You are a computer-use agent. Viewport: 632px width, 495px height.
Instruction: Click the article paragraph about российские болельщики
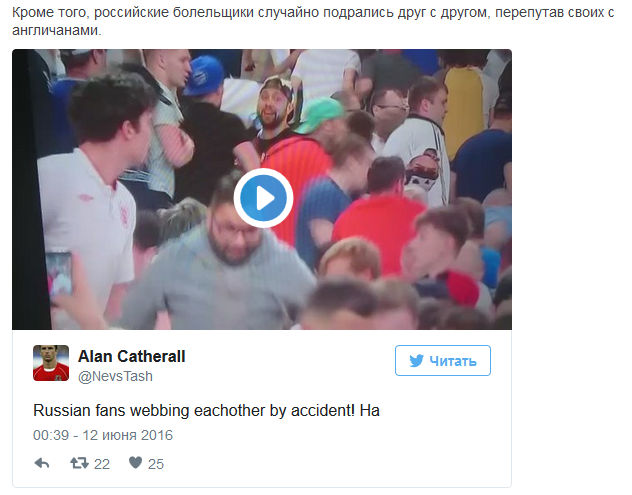coord(313,21)
